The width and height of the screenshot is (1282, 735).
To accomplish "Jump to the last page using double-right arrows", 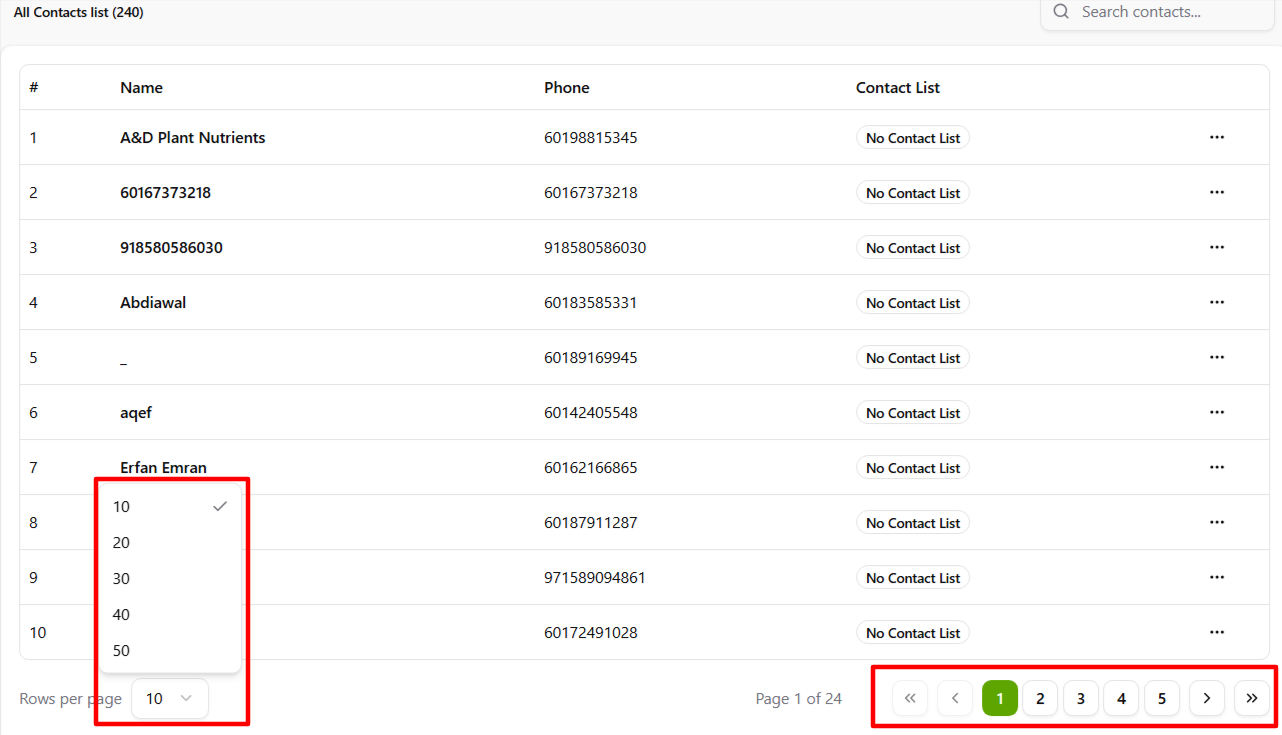I will click(x=1252, y=699).
